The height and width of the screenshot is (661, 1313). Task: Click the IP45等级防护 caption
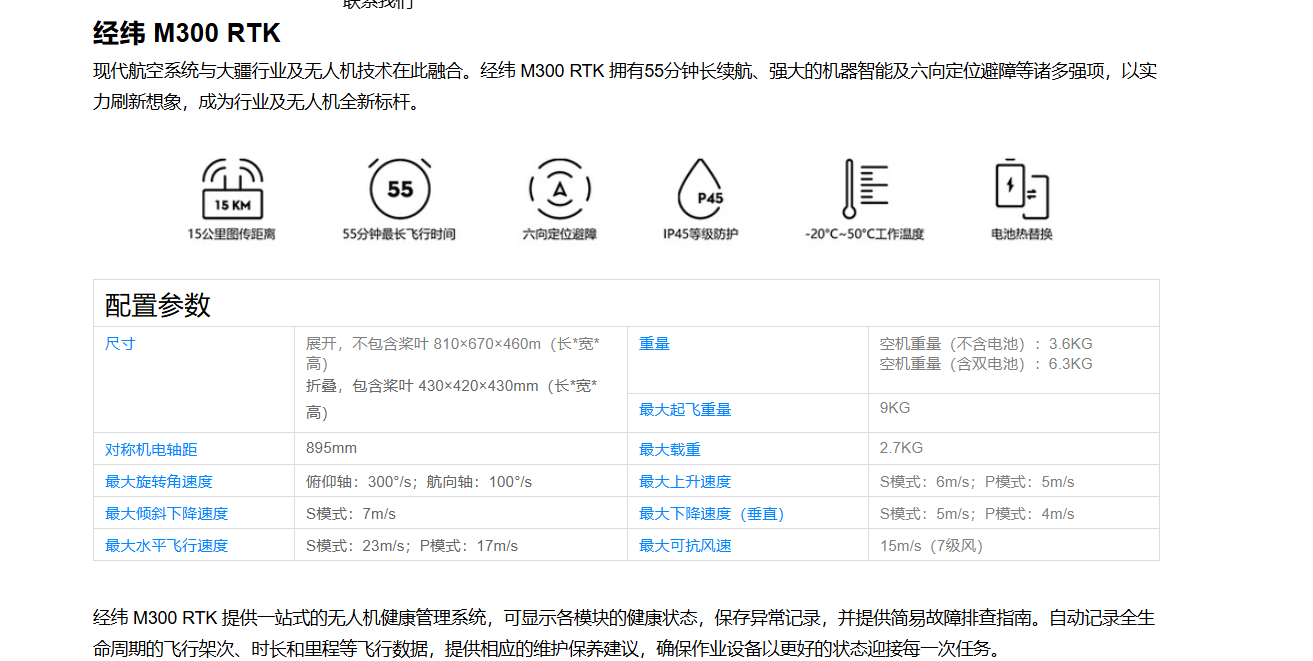click(x=701, y=234)
